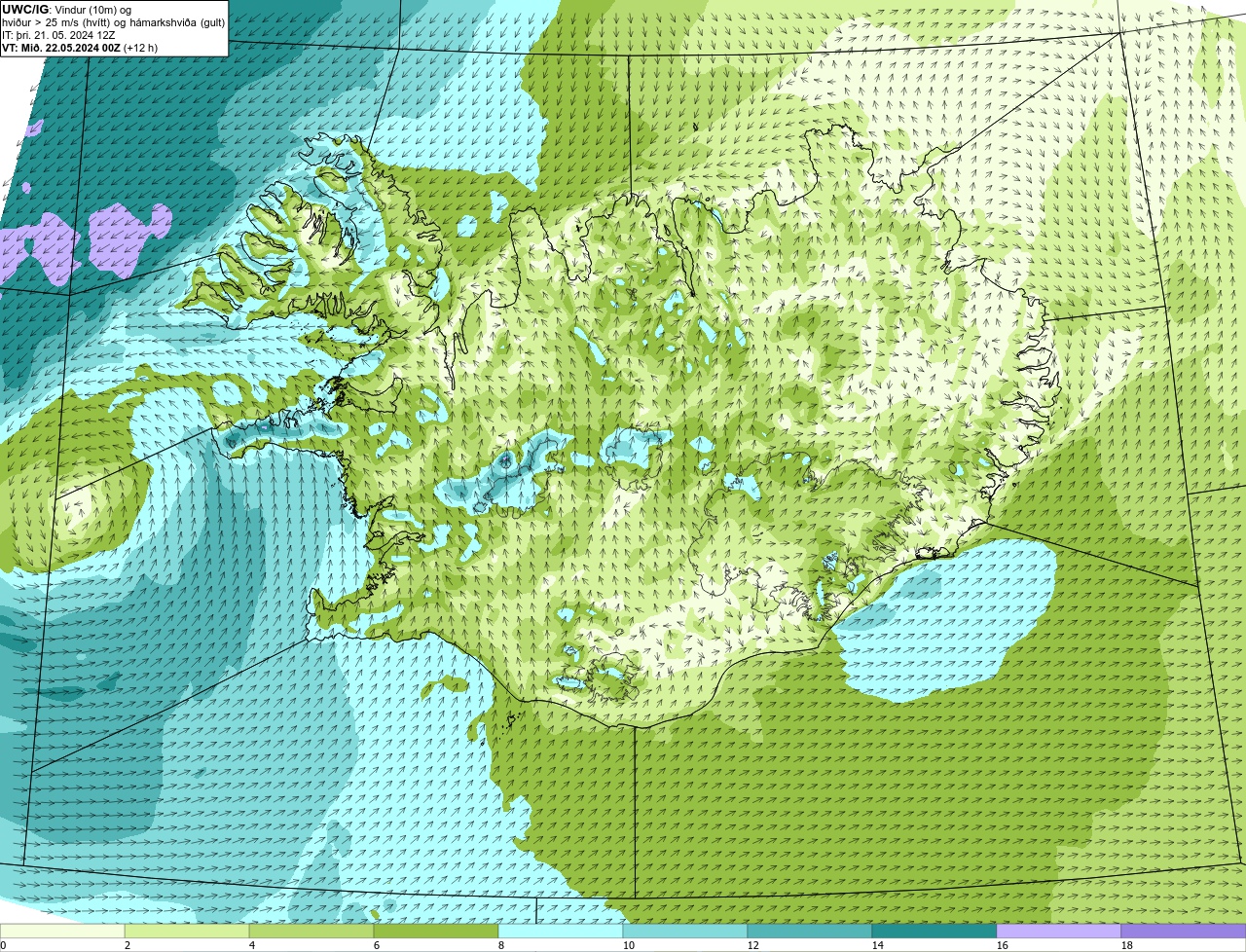Click the valid time "VT: Mið. 22.05.2024 00Z (+12 h)"
Viewport: 1246px width, 952px height.
point(80,47)
